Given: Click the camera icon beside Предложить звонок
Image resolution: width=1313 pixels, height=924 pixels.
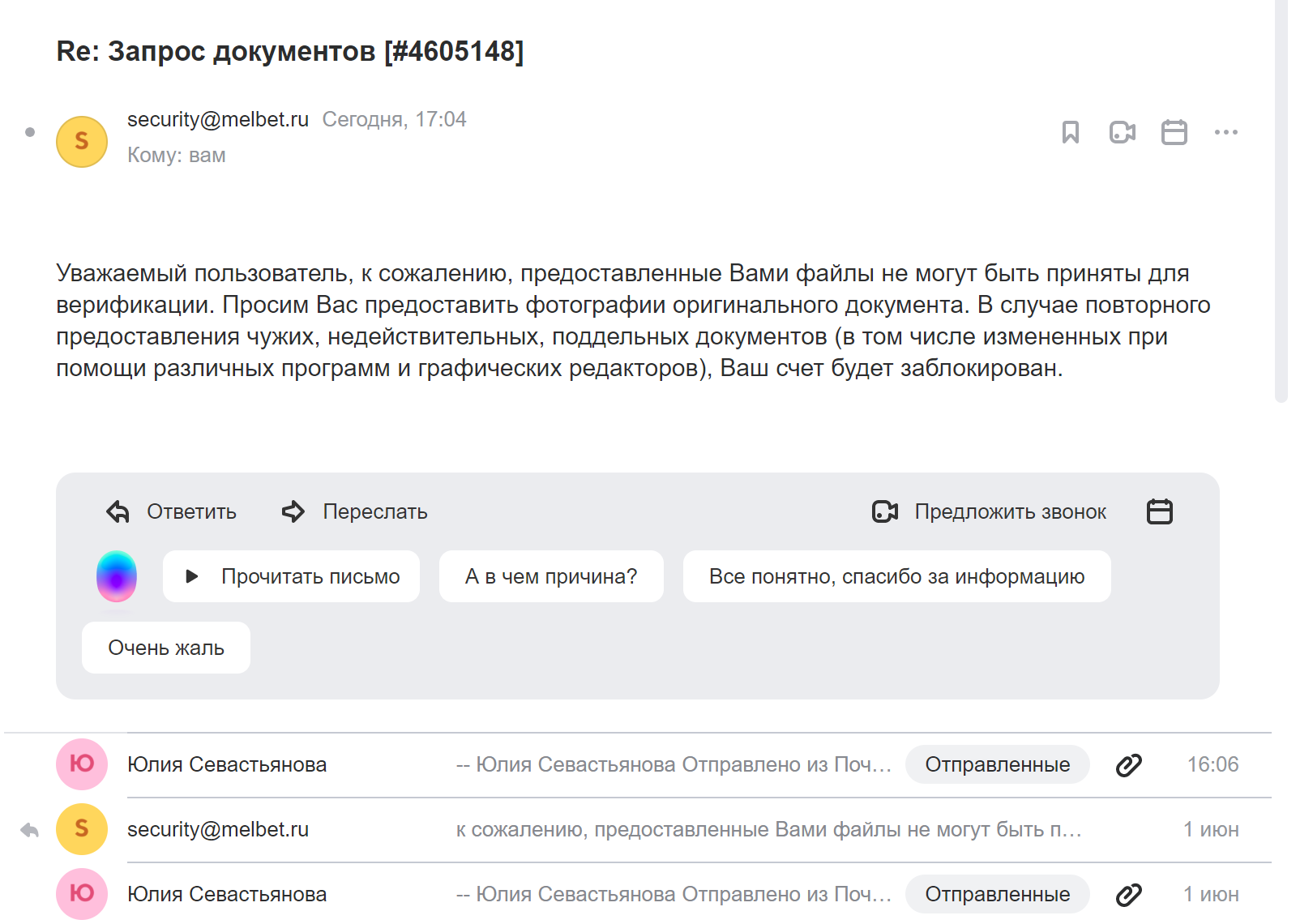Looking at the screenshot, I should (885, 511).
